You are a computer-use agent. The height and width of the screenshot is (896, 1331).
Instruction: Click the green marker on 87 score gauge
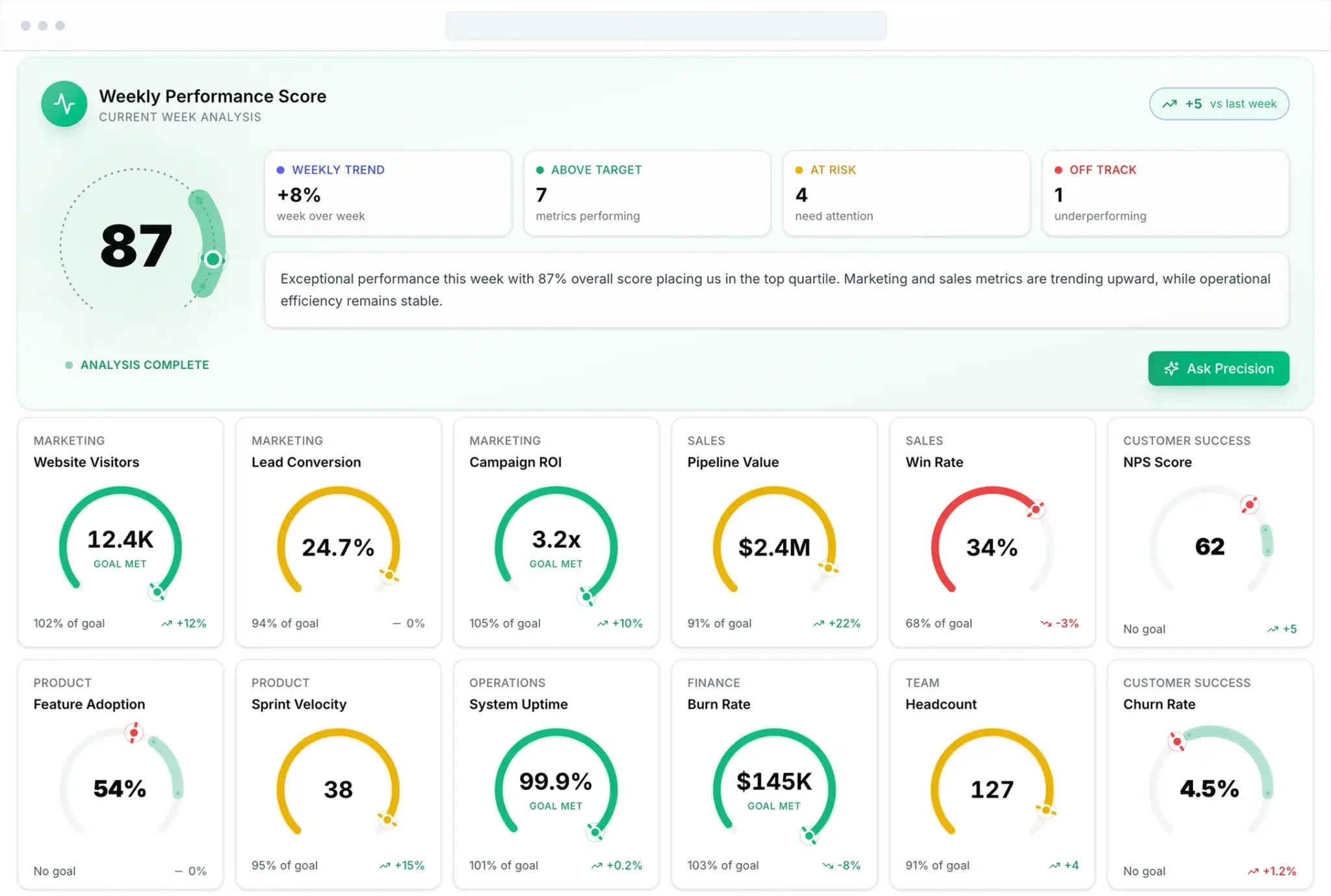tap(213, 259)
